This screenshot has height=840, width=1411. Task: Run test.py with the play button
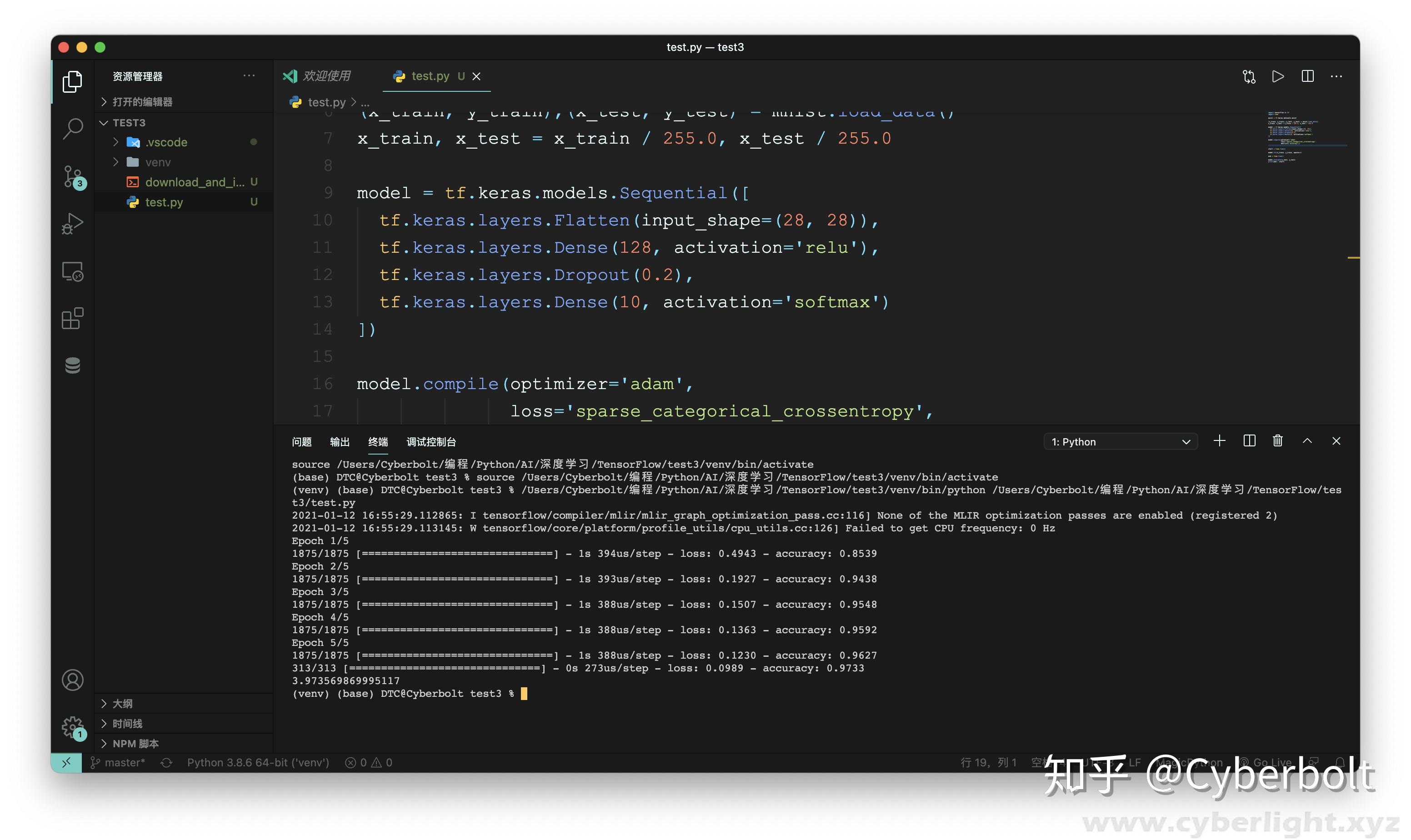1277,76
